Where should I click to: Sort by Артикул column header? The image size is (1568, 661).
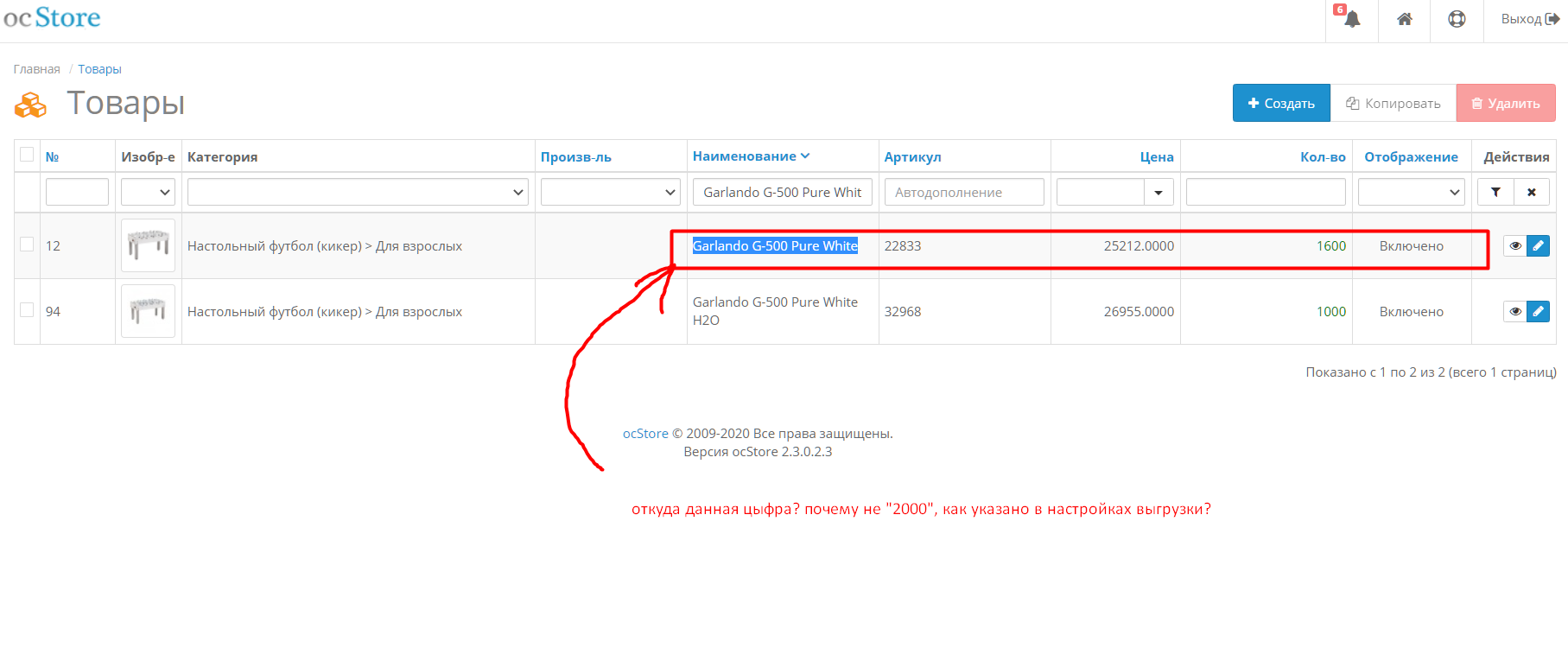pyautogui.click(x=913, y=157)
